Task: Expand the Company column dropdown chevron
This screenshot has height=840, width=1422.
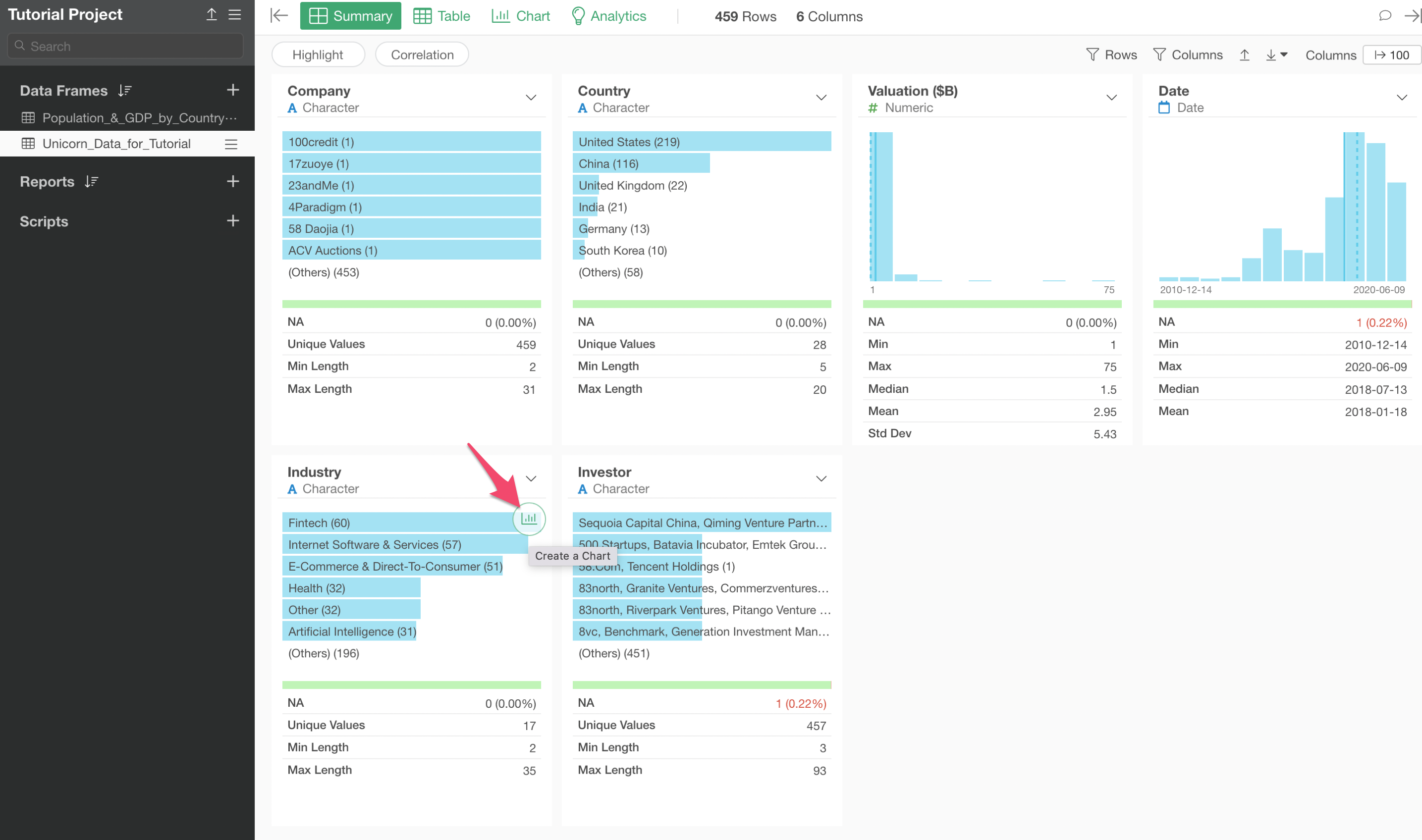Action: coord(531,98)
